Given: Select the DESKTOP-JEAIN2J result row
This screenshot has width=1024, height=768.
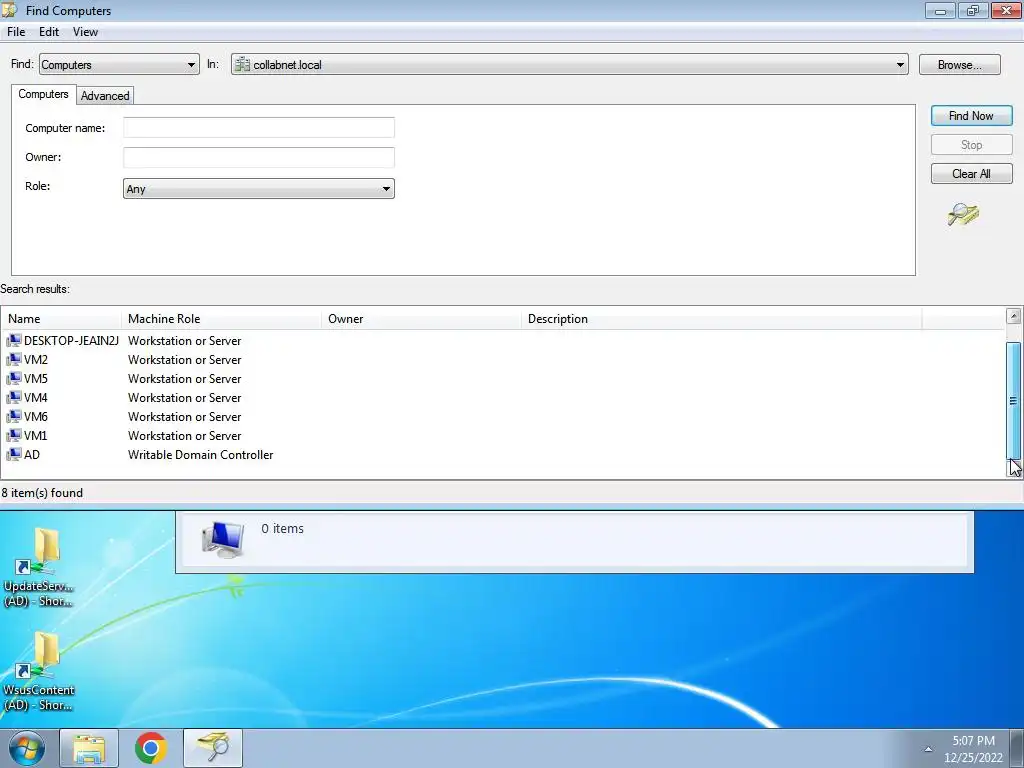Looking at the screenshot, I should 503,340.
